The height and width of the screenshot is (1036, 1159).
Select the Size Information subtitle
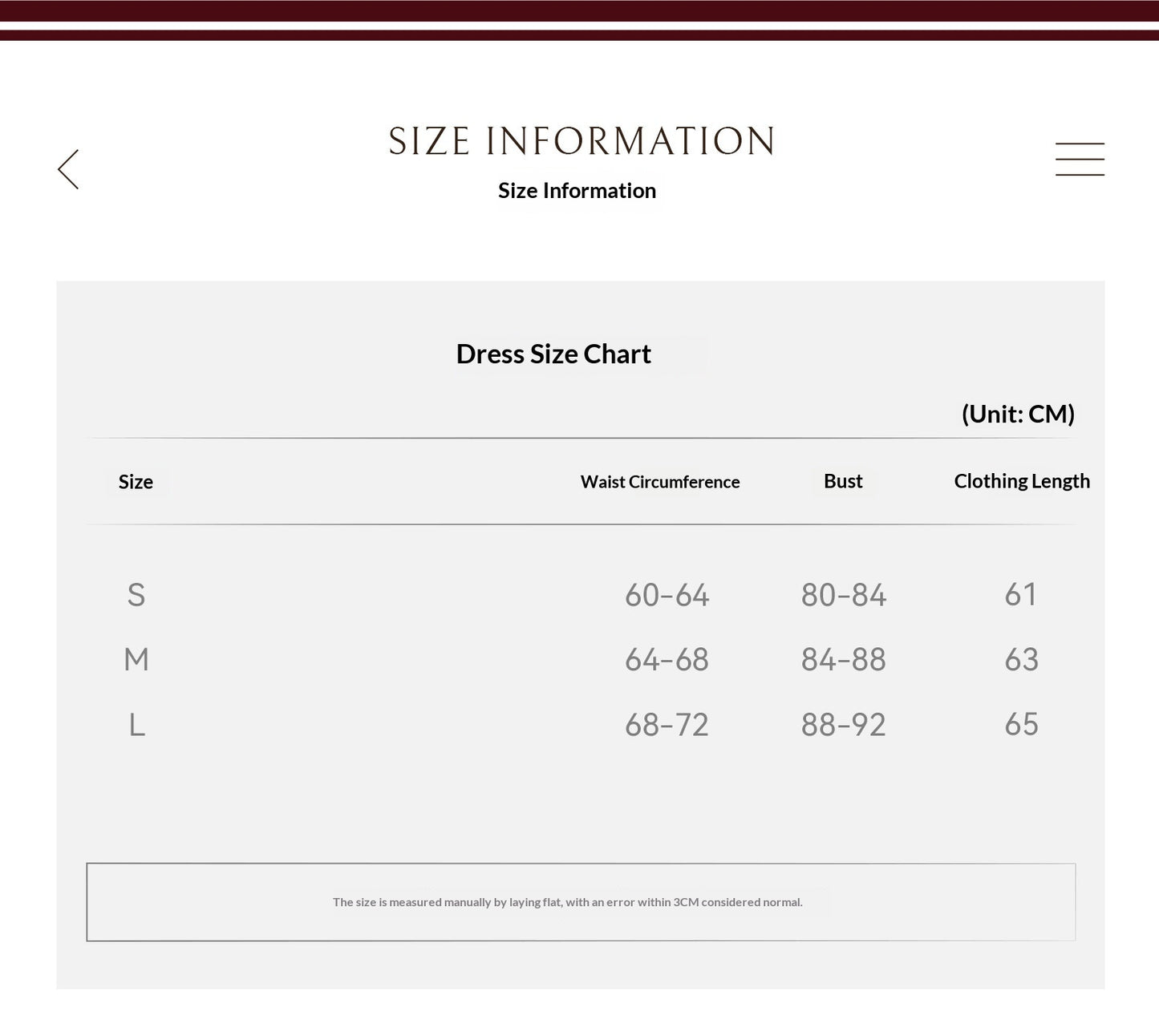point(577,191)
